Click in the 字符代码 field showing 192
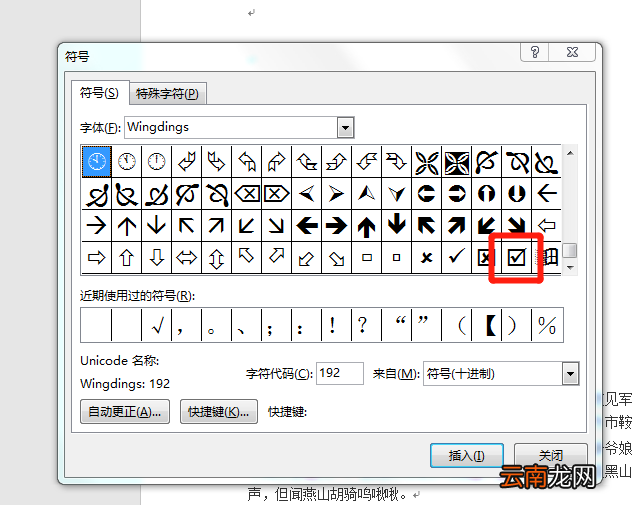Image resolution: width=633 pixels, height=505 pixels. [340, 373]
